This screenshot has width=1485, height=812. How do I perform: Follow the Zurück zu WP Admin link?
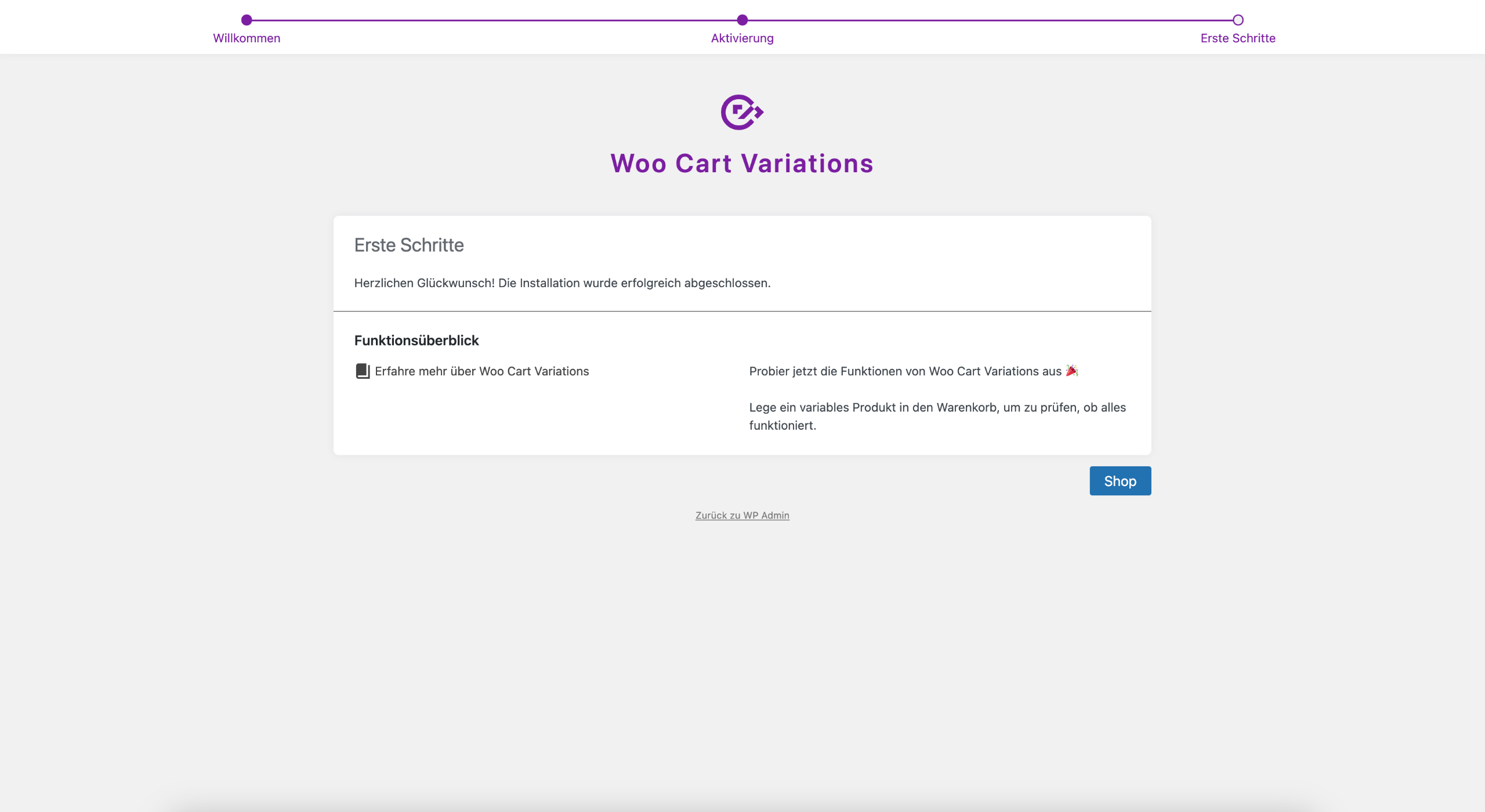pos(742,515)
